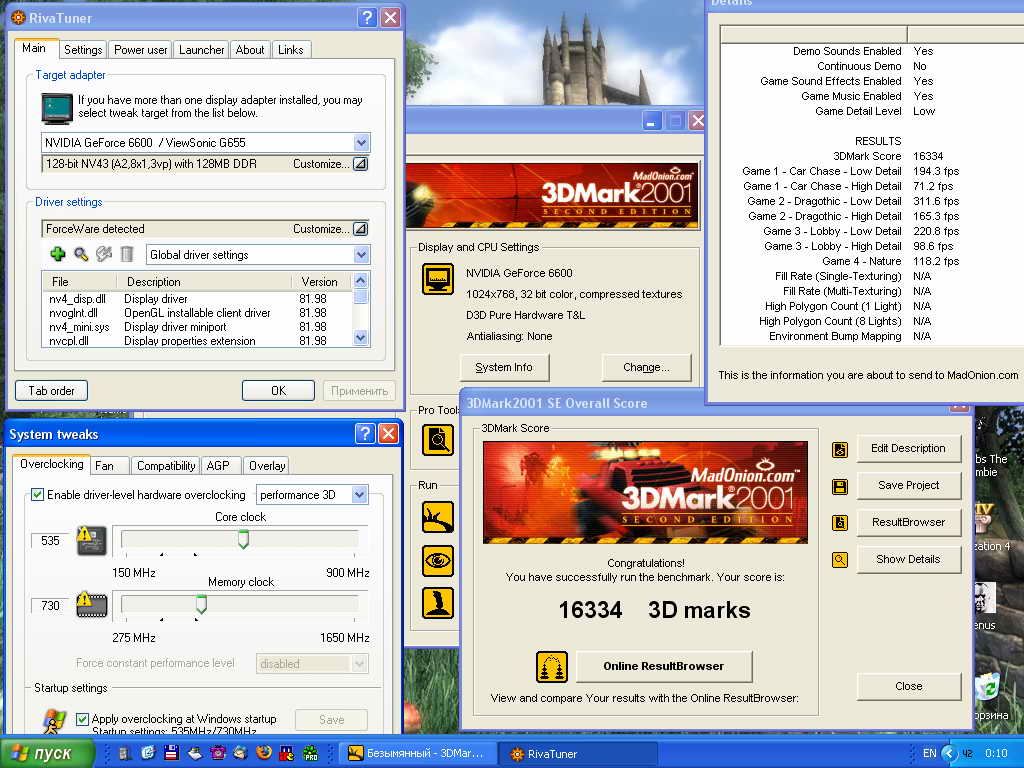Toggle Enable driver-level hardware overclocking checkbox

click(38, 494)
